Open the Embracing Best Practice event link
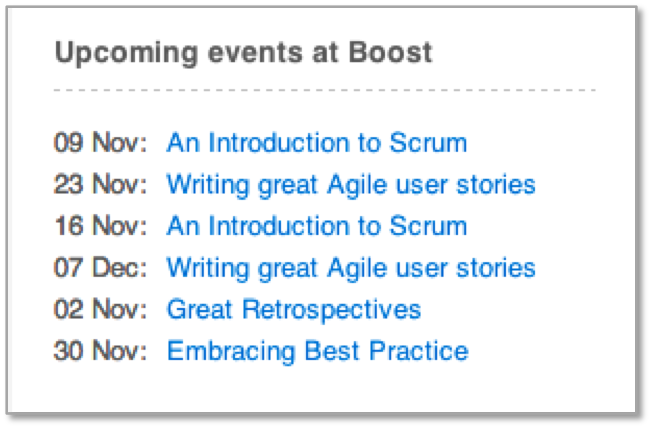The width and height of the screenshot is (652, 429). click(318, 351)
